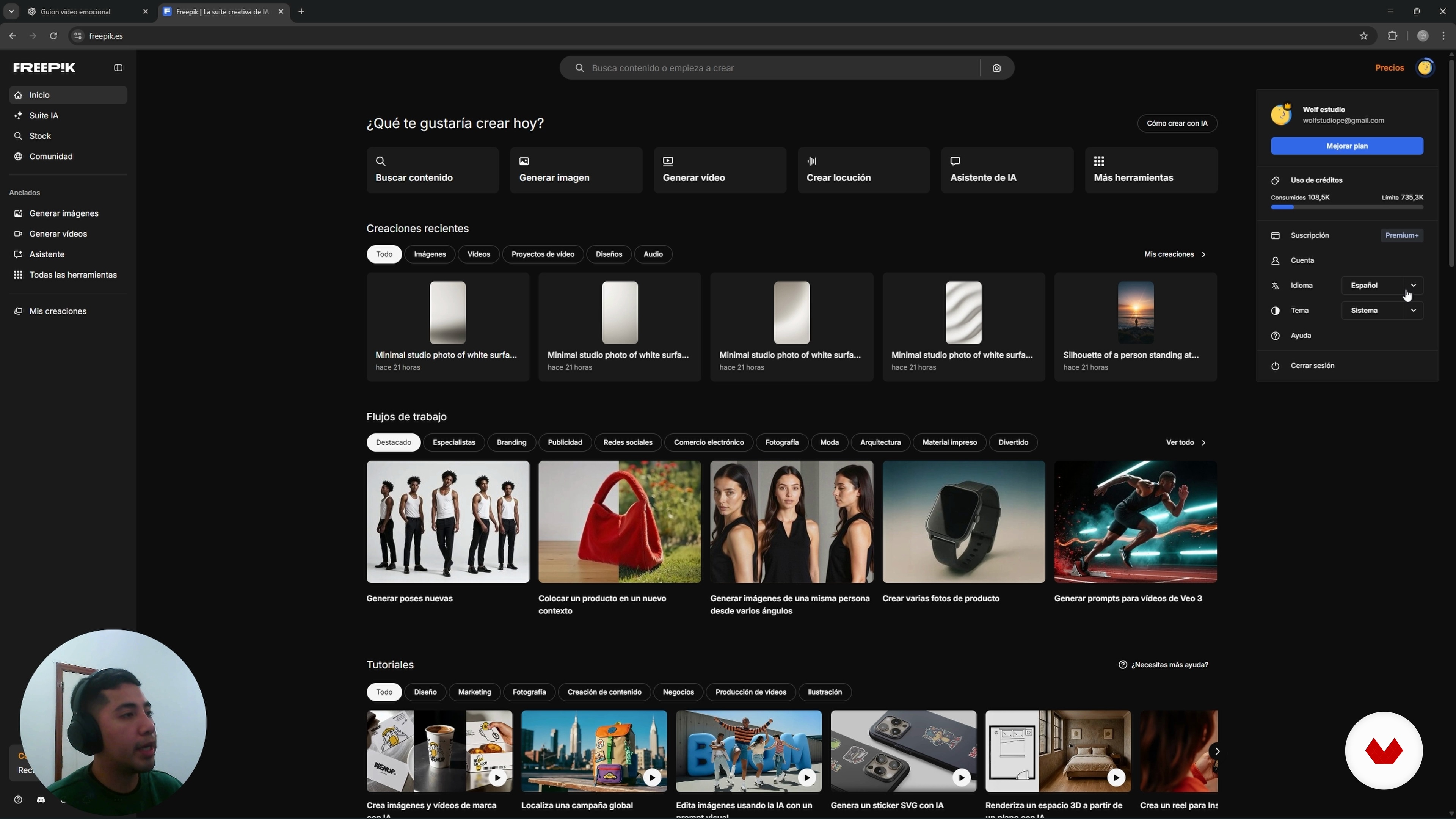Open Todas las herramientas
The height and width of the screenshot is (819, 1456).
(x=68, y=275)
